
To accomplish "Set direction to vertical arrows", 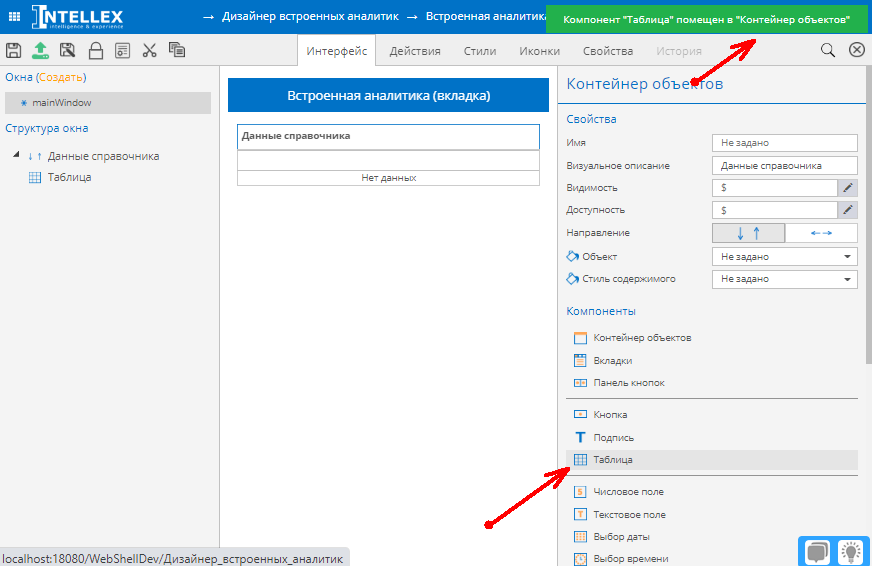I will pyautogui.click(x=749, y=233).
